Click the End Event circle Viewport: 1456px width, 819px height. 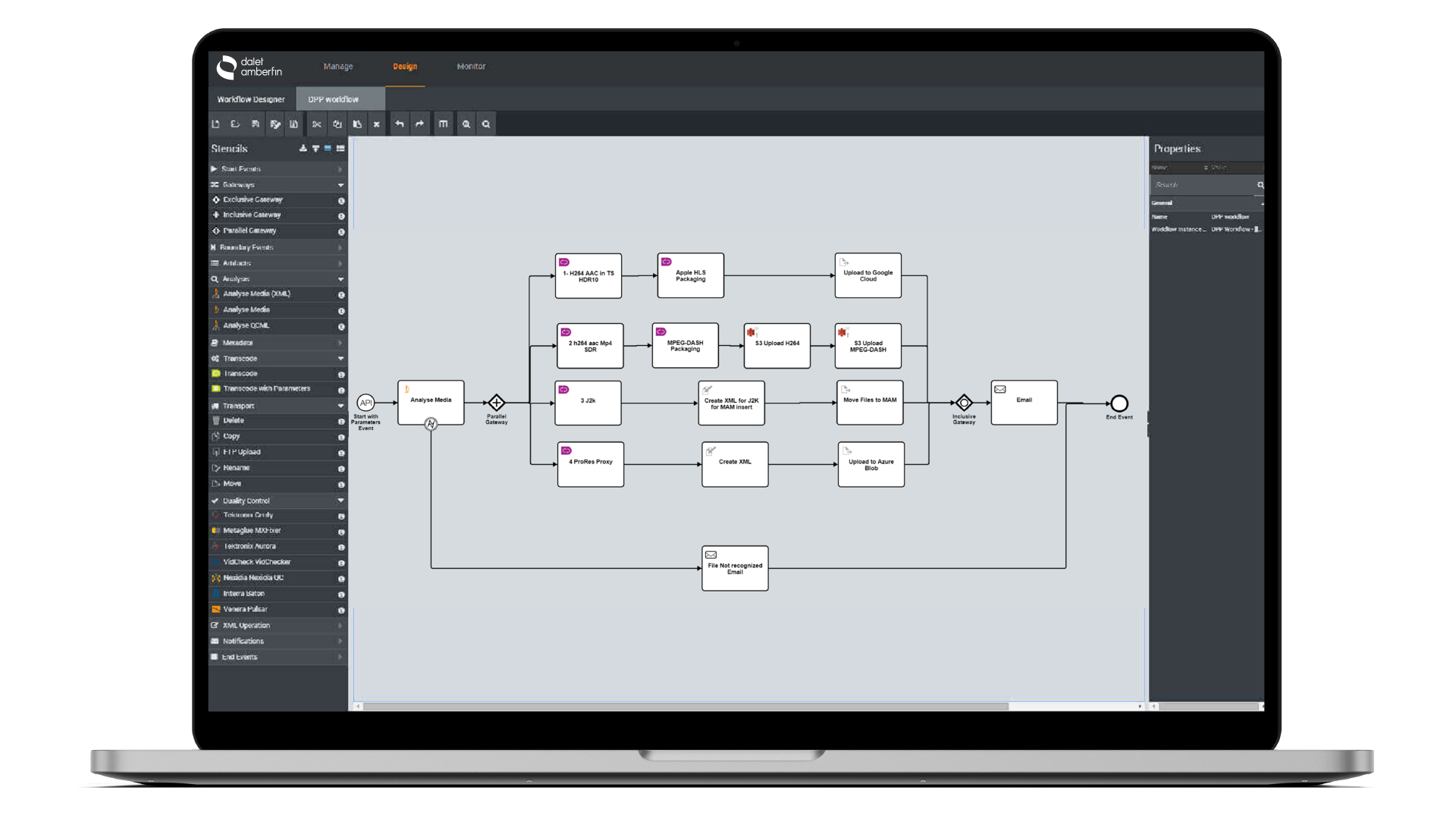pos(1119,403)
